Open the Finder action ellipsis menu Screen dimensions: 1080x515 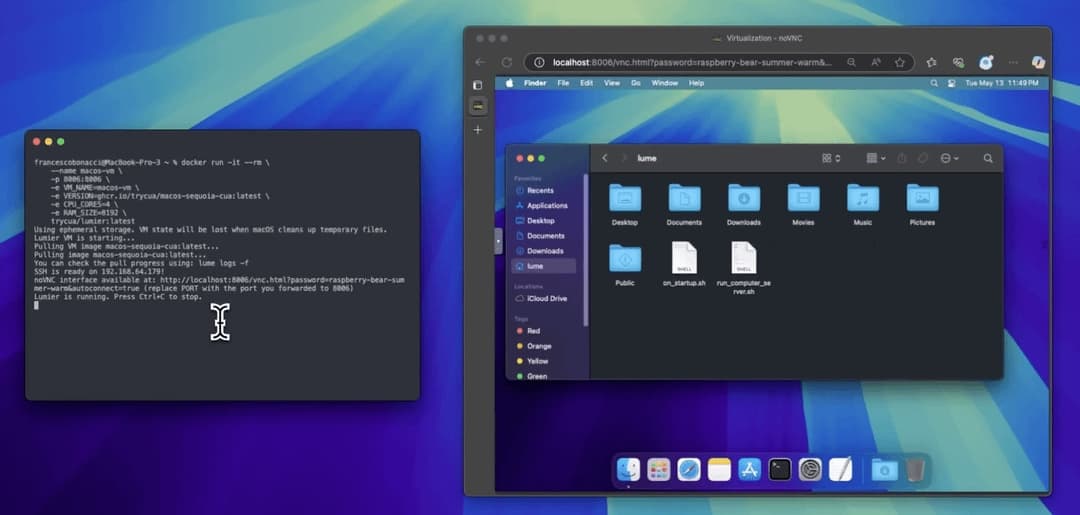click(949, 158)
